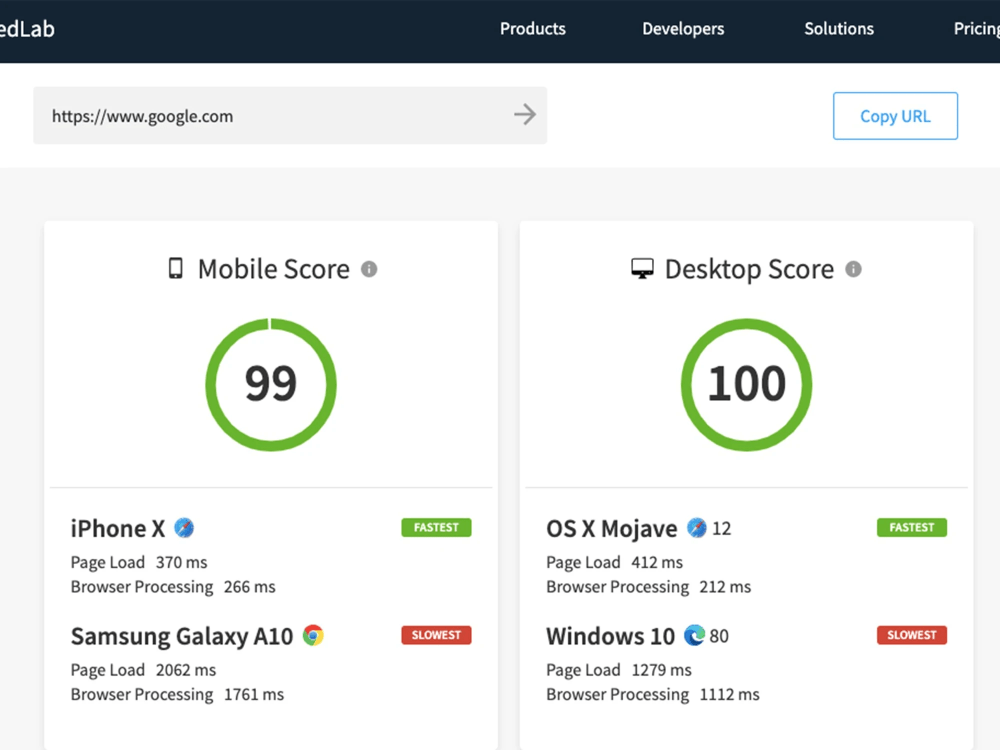Screen dimensions: 1000x750
Task: Click Mojave Page Load 412 ms value
Action: pyautogui.click(x=657, y=562)
